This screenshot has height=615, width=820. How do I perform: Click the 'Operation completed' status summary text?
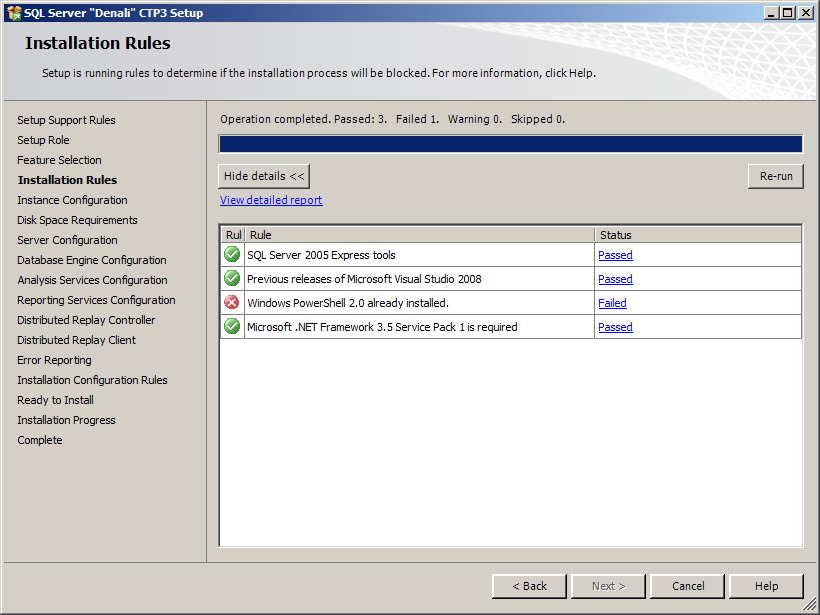coord(393,119)
